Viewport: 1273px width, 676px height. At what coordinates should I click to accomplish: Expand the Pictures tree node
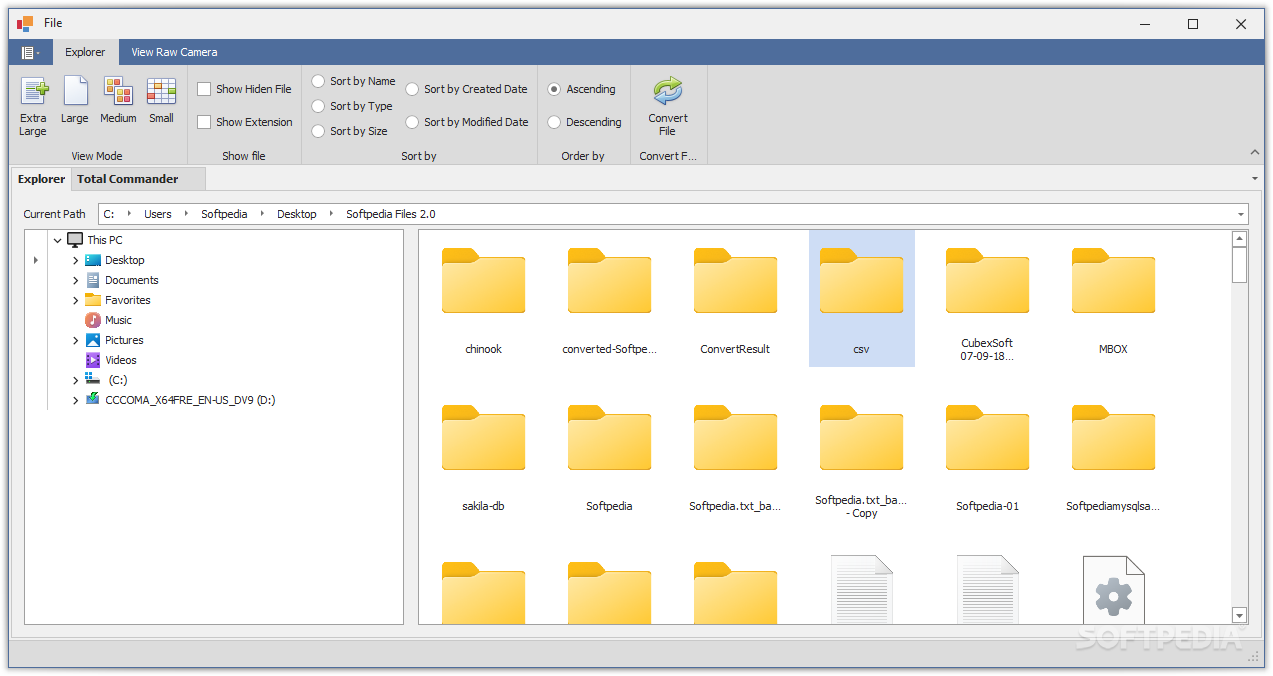pyautogui.click(x=75, y=340)
